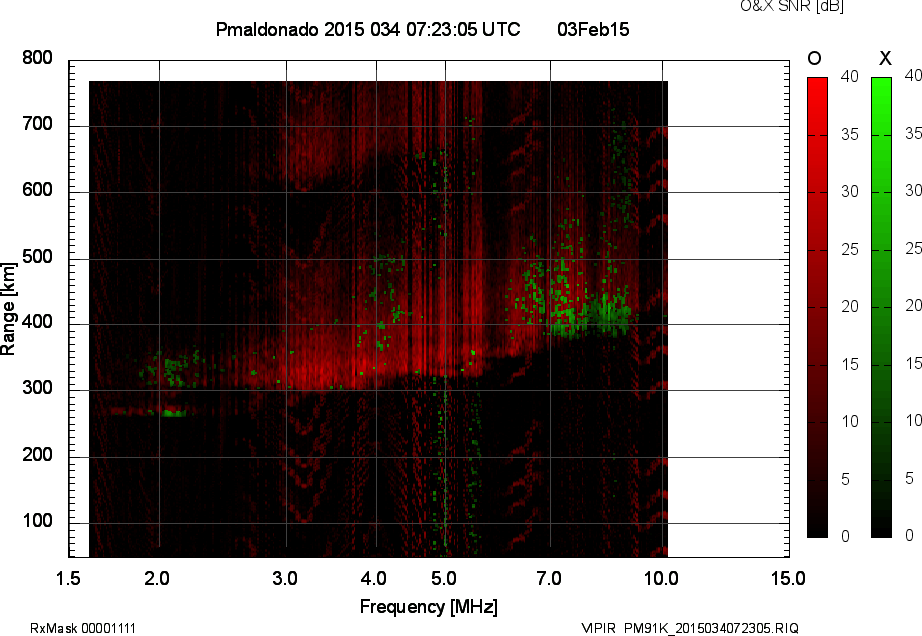Screen dimensions: 922x636
Task: Click the small green echo patch near 2 MHz at 265 km
Action: [x=173, y=413]
